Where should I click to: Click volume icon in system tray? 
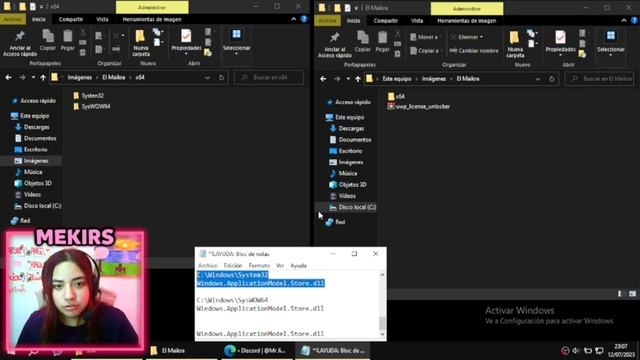click(x=576, y=350)
